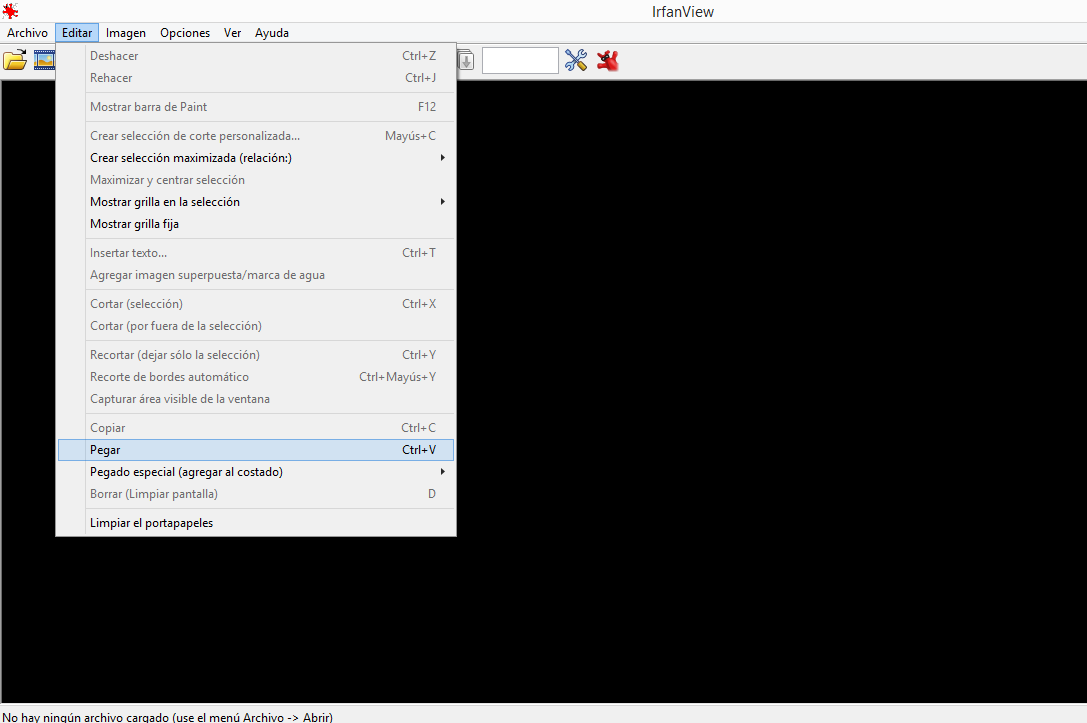The height and width of the screenshot is (723, 1087).
Task: Open the Opciones menu
Action: coord(184,33)
